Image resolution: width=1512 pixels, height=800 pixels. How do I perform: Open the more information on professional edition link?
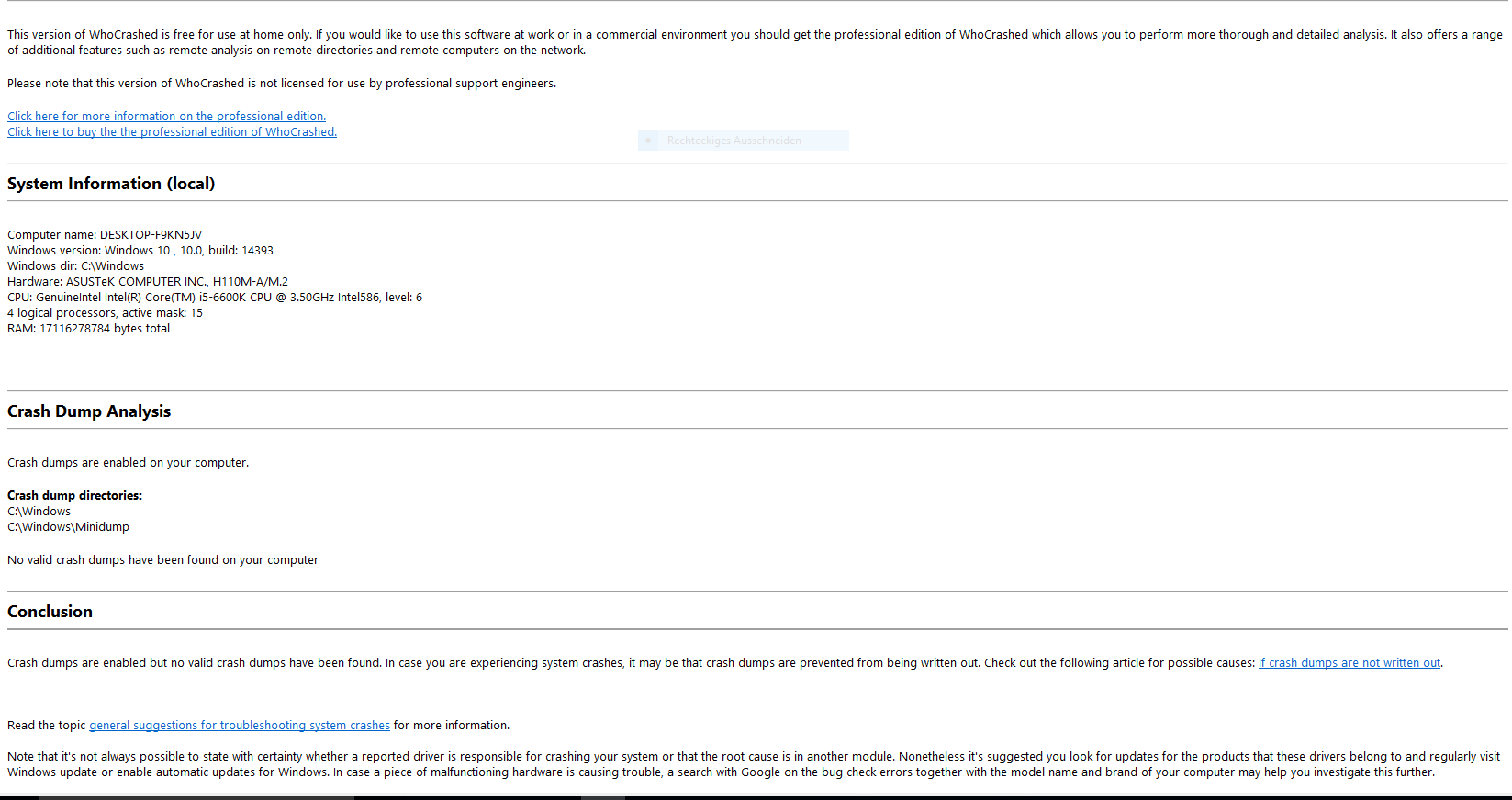pos(166,117)
